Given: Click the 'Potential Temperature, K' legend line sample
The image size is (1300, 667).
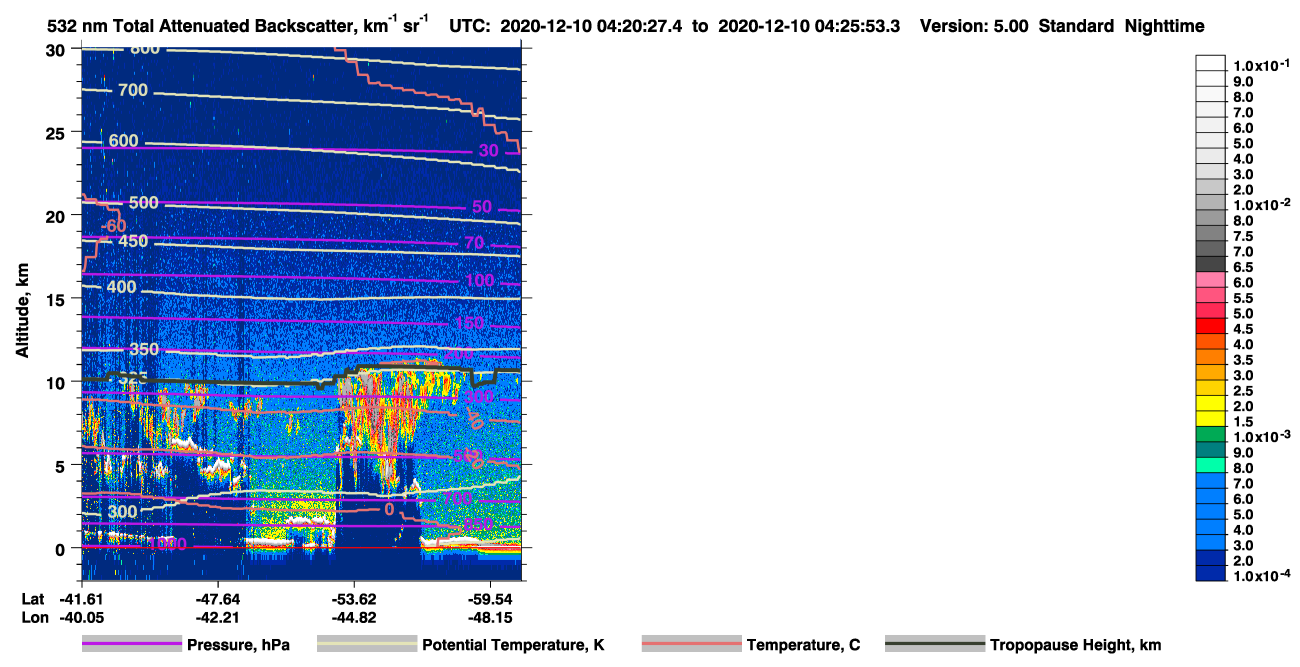Looking at the screenshot, I should tap(367, 645).
